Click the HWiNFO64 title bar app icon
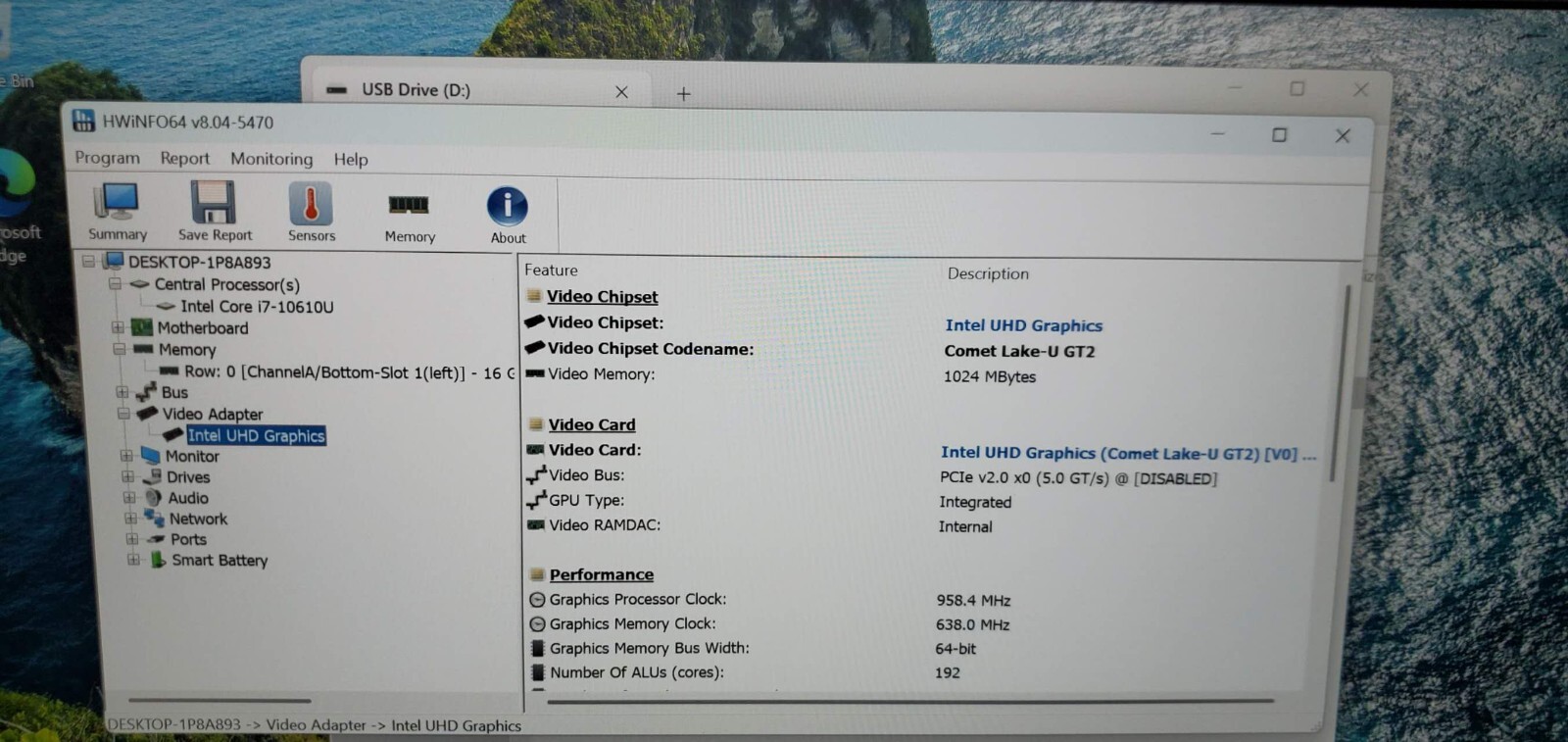This screenshot has width=1568, height=742. coord(84,122)
